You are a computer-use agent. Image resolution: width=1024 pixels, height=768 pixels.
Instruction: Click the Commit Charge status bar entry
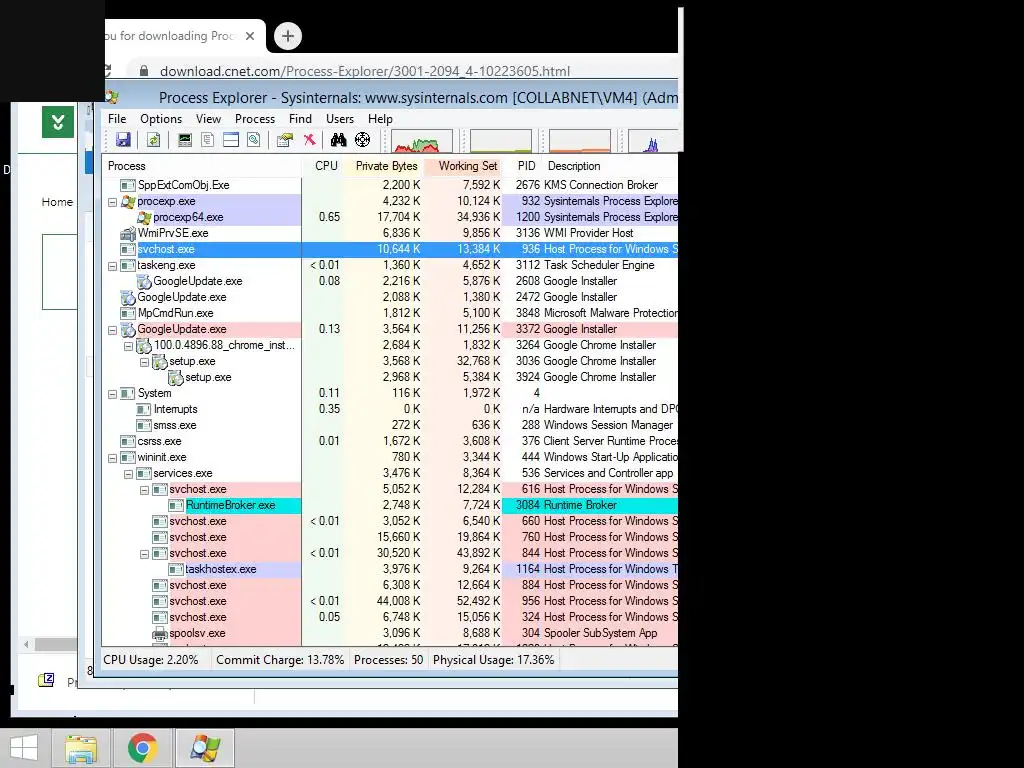click(x=280, y=660)
